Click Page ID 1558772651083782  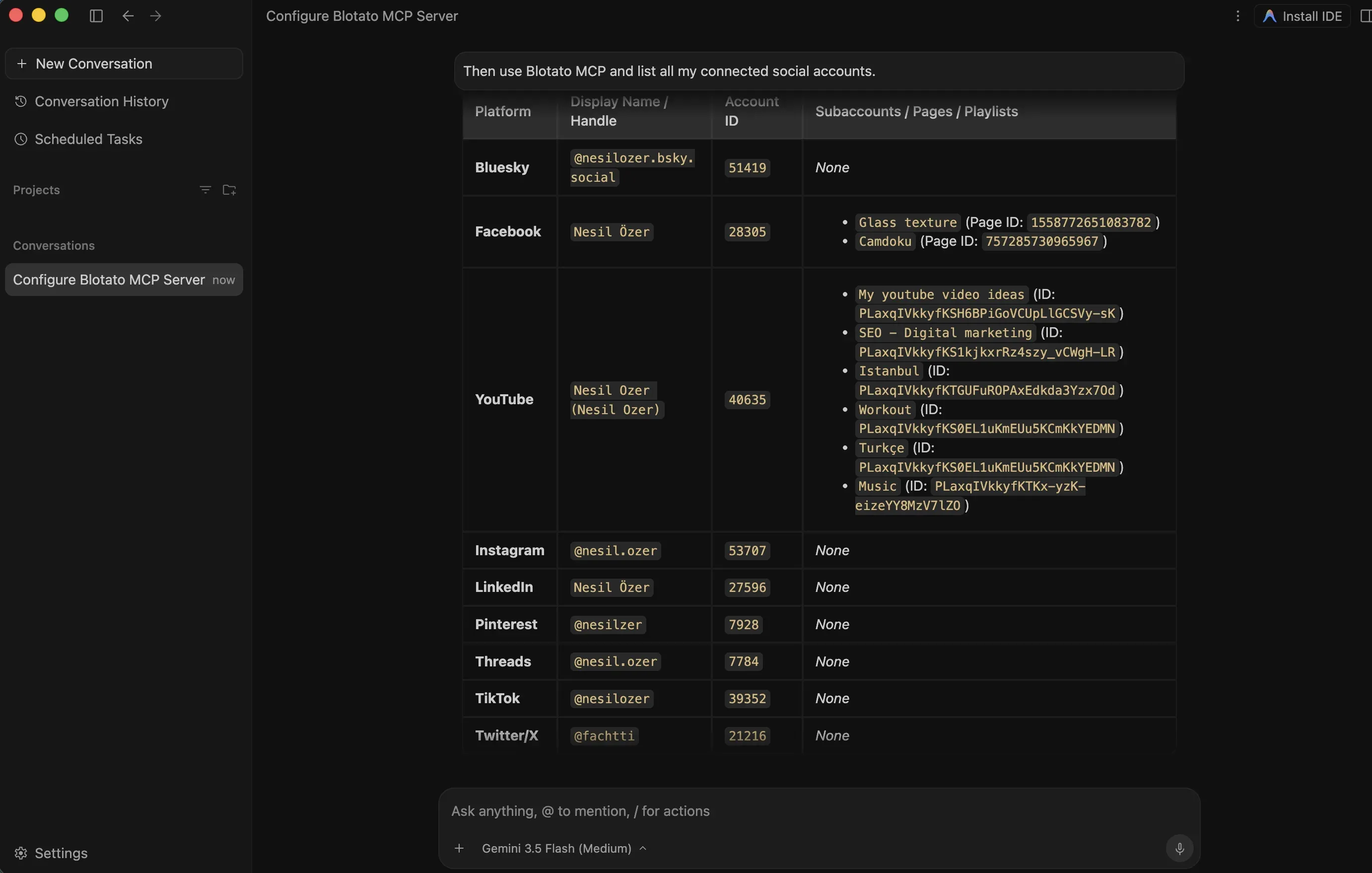coord(1091,222)
